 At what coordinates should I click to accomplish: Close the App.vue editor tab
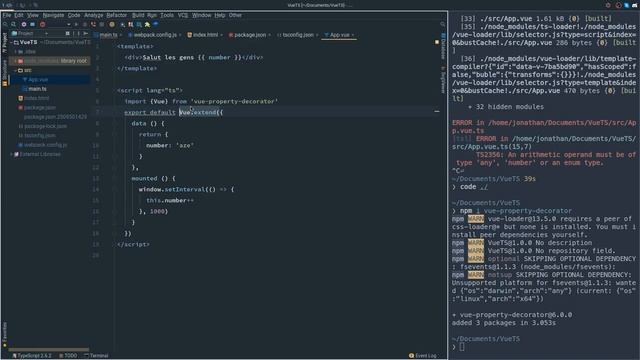353,35
